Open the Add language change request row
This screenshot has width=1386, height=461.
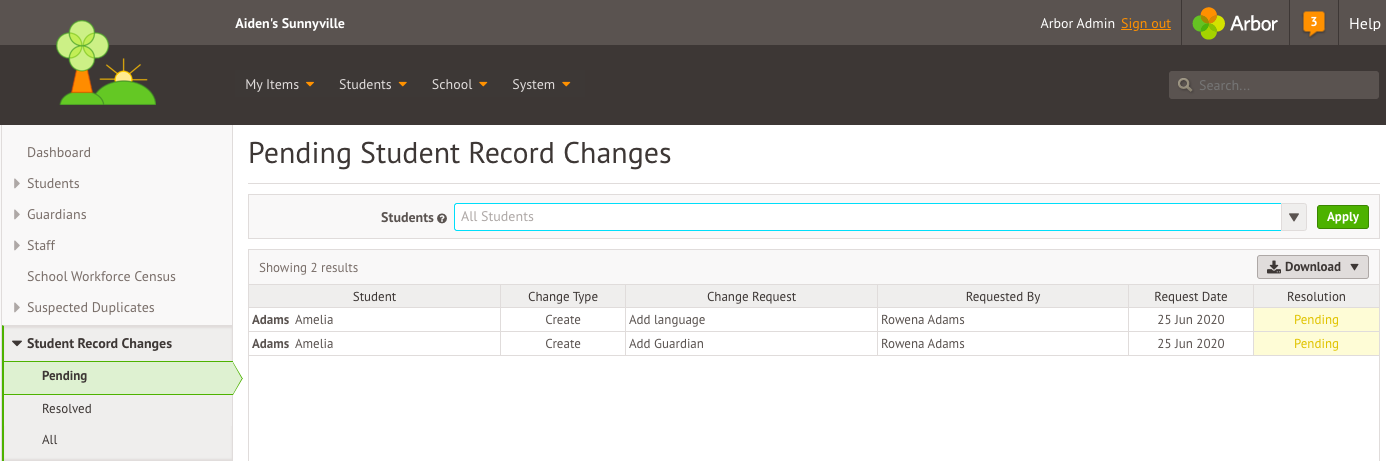(813, 320)
